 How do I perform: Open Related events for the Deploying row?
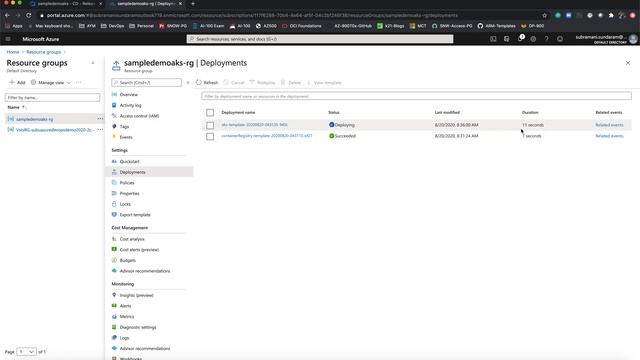tap(609, 125)
